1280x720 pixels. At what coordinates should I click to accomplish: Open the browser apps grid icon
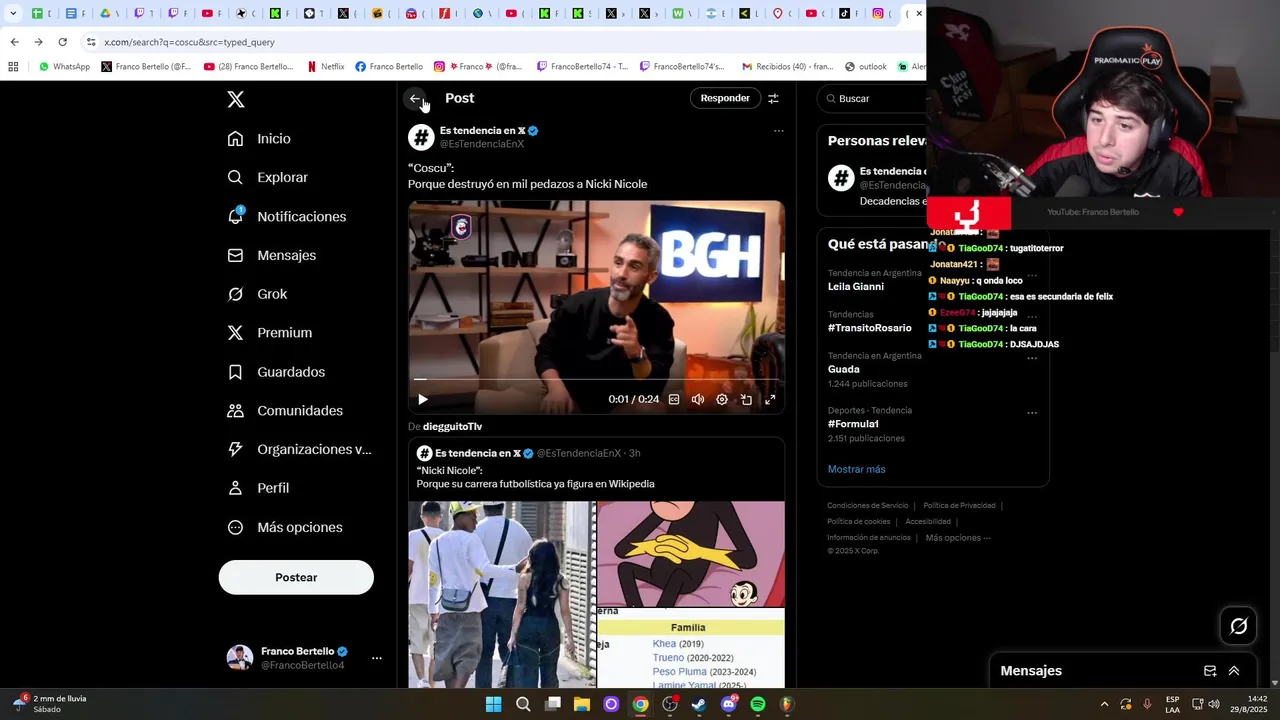coord(13,67)
